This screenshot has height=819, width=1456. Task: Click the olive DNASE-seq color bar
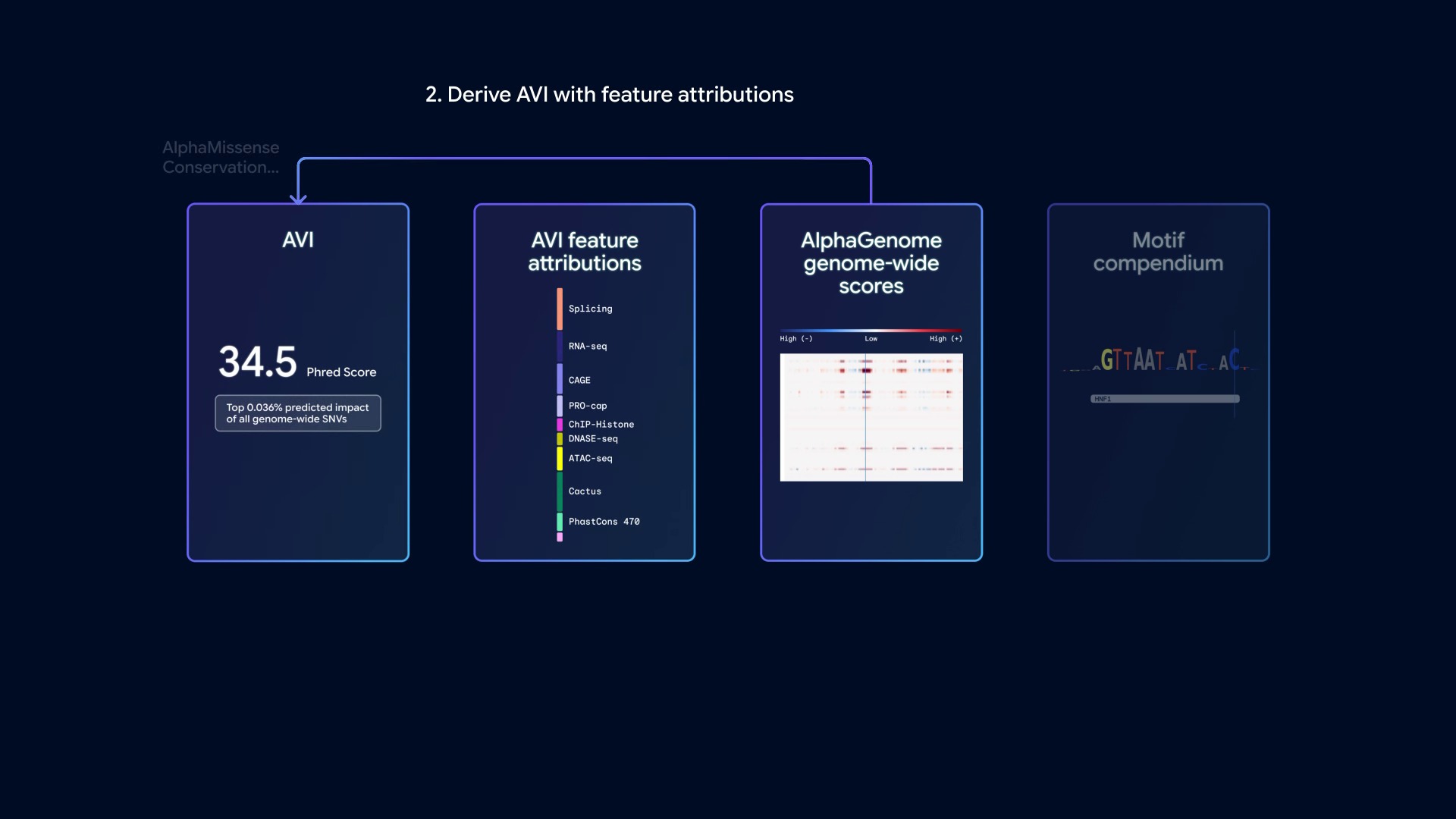pyautogui.click(x=560, y=439)
